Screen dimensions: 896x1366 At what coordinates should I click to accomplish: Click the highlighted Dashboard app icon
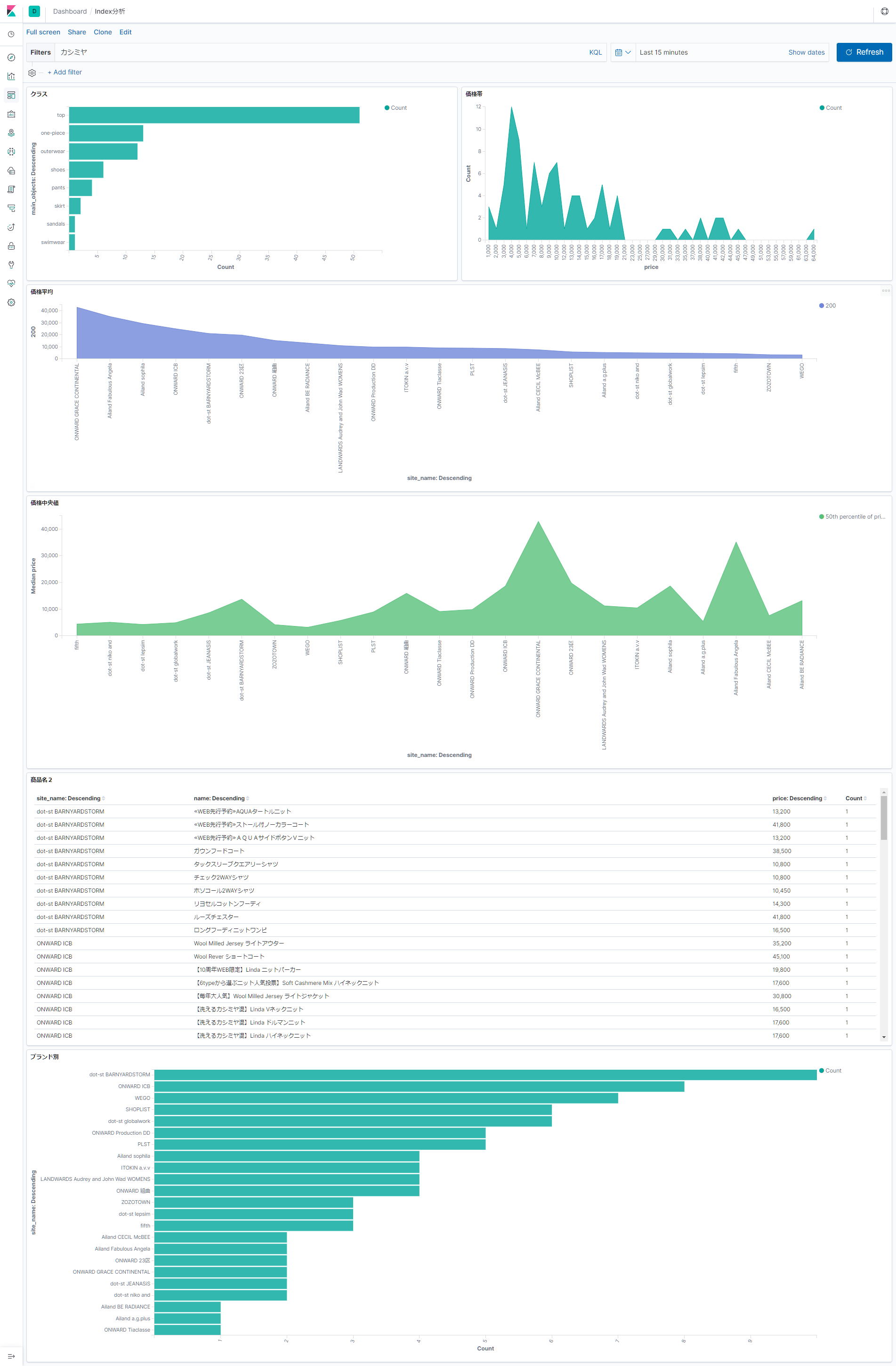(11, 95)
